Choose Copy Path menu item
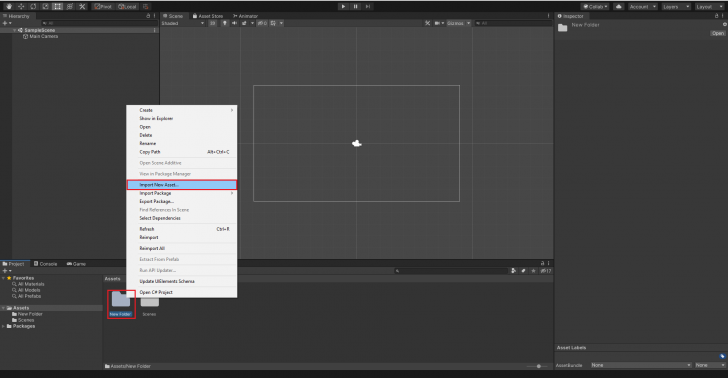728x378 pixels. pos(182,152)
